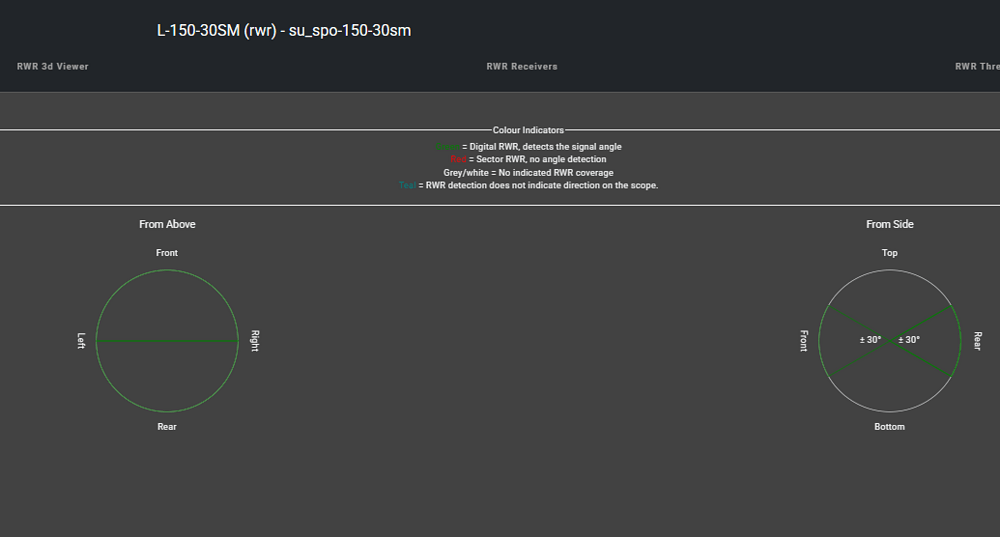Click the L-150-30SM page title
The width and height of the screenshot is (1000, 537).
pos(283,31)
